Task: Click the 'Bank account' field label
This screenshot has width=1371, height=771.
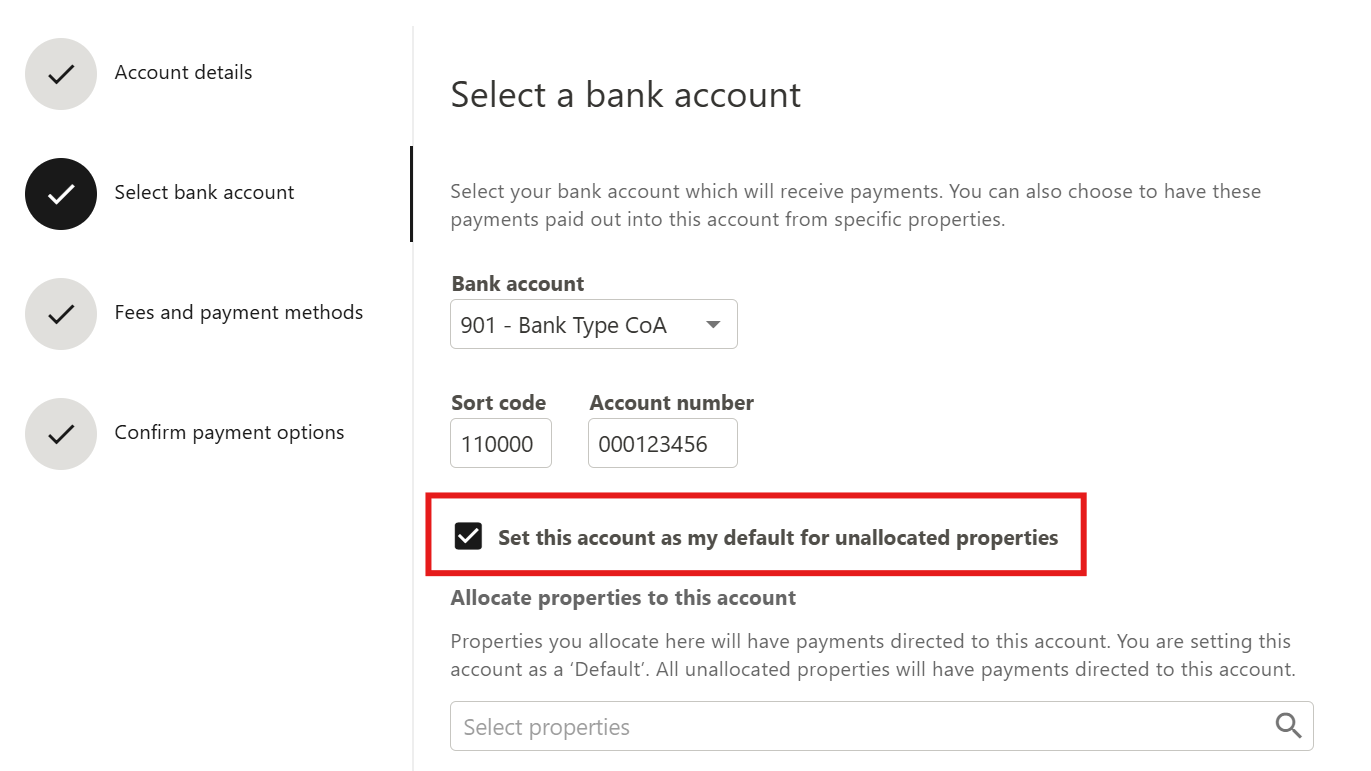Action: pyautogui.click(x=518, y=284)
